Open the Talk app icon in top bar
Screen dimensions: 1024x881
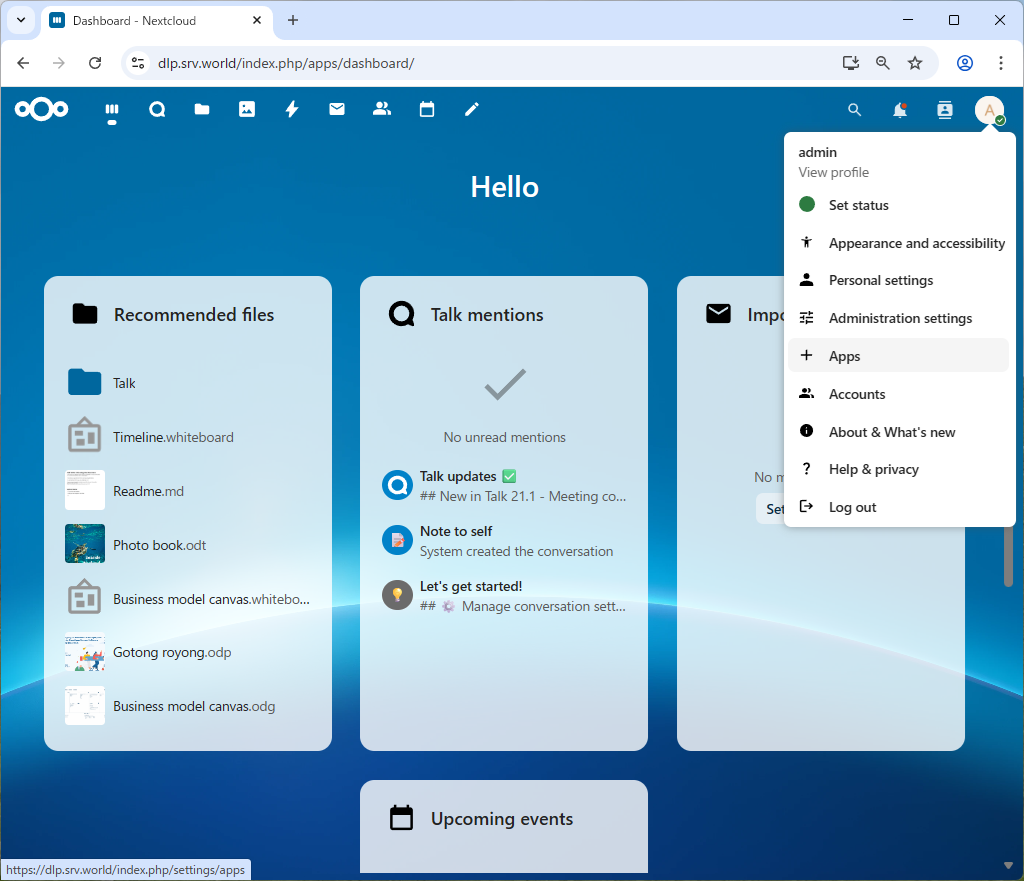pos(157,110)
